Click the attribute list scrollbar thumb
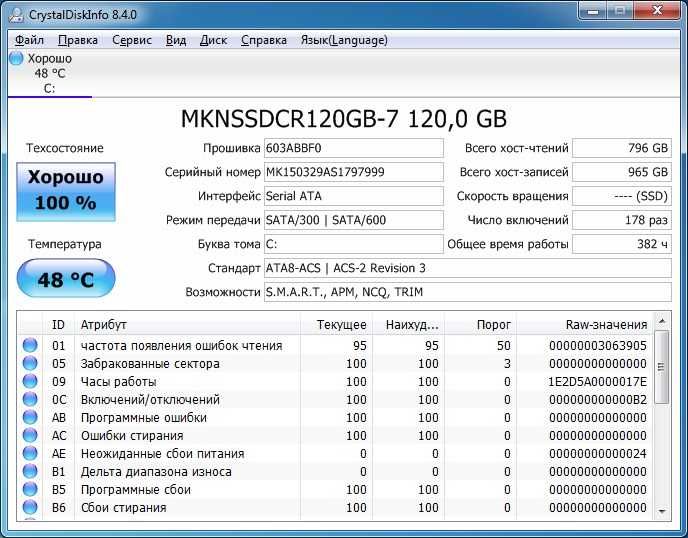The height and width of the screenshot is (538, 688). coord(662,367)
